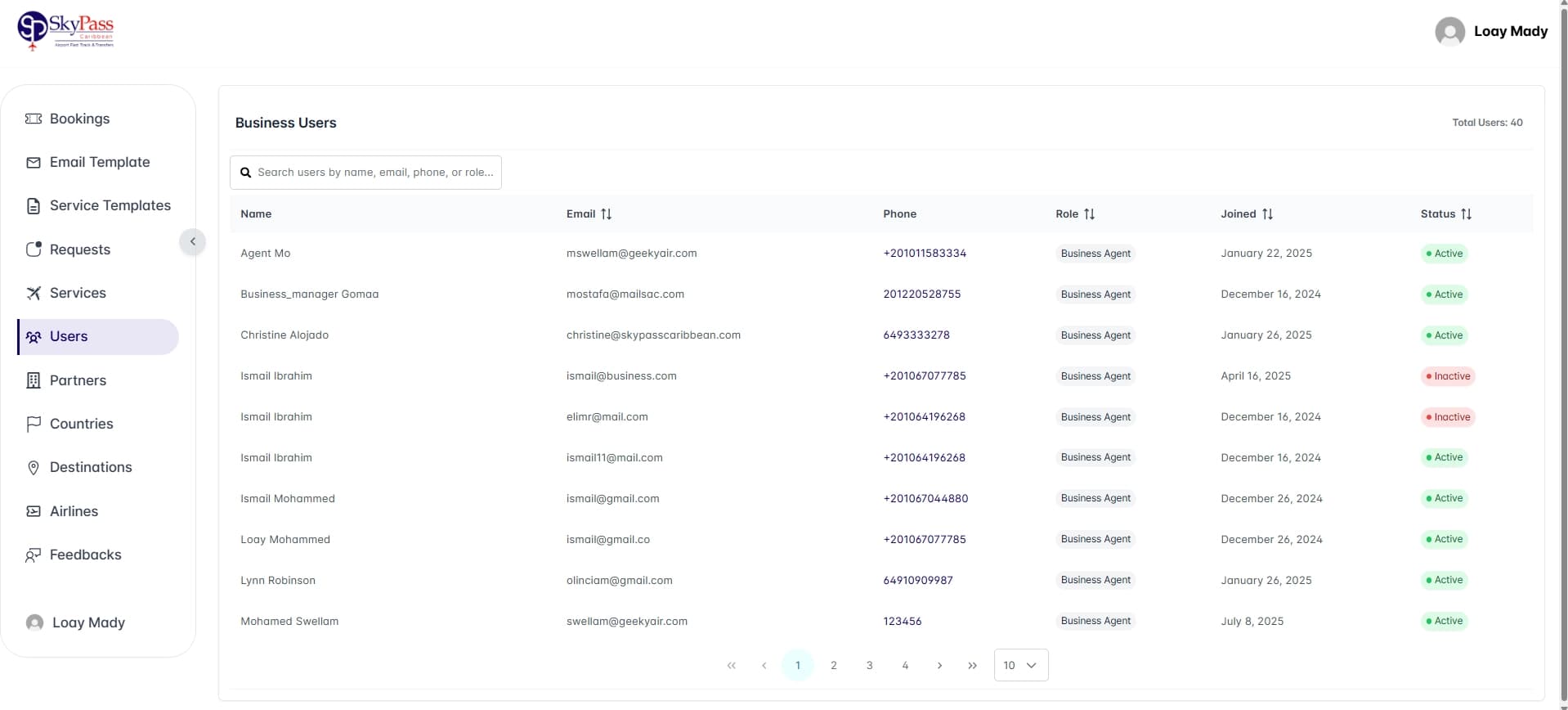The height and width of the screenshot is (710, 1568).
Task: Click email olinciam@gmail.com
Action: coord(620,581)
